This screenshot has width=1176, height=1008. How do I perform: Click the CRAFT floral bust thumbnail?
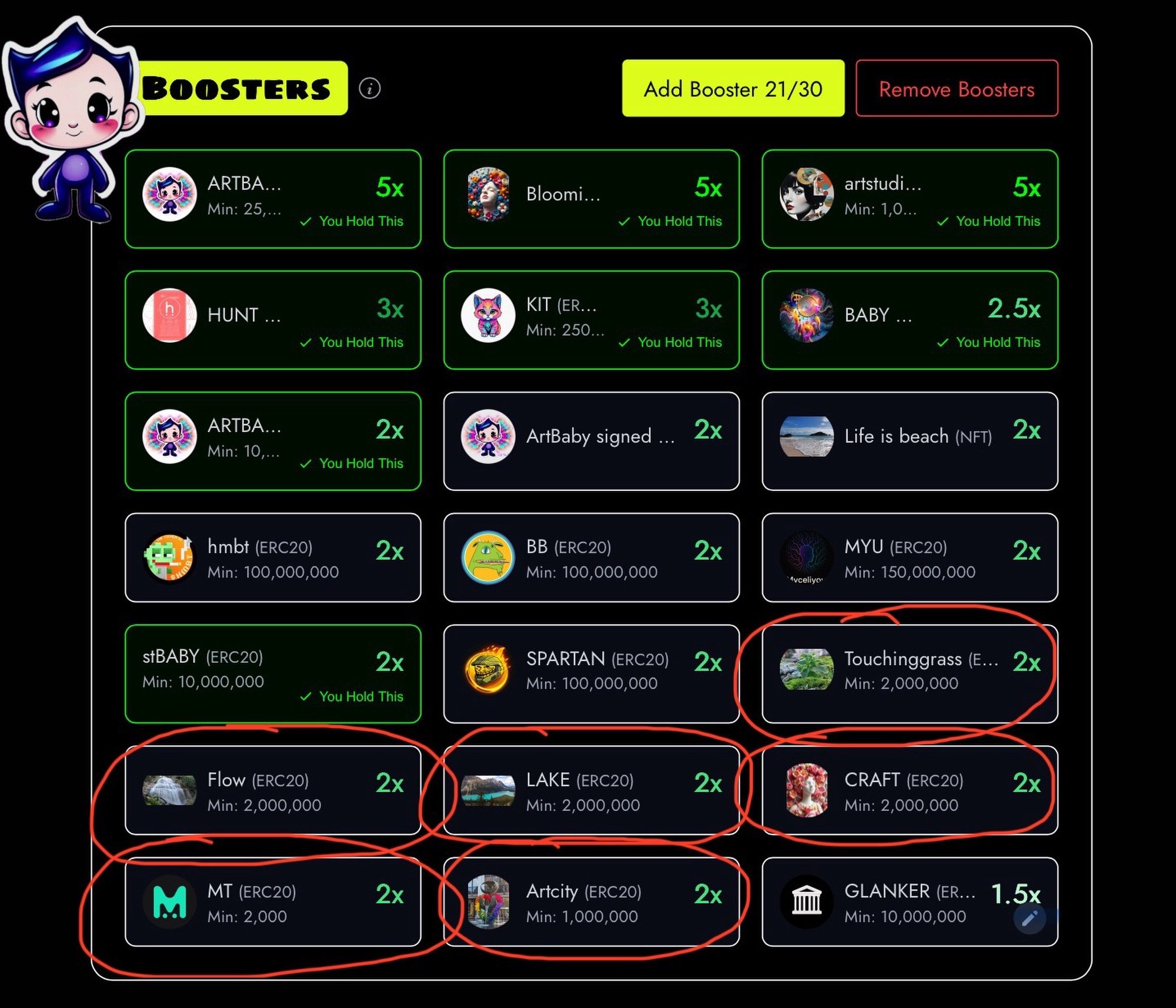pyautogui.click(x=806, y=790)
